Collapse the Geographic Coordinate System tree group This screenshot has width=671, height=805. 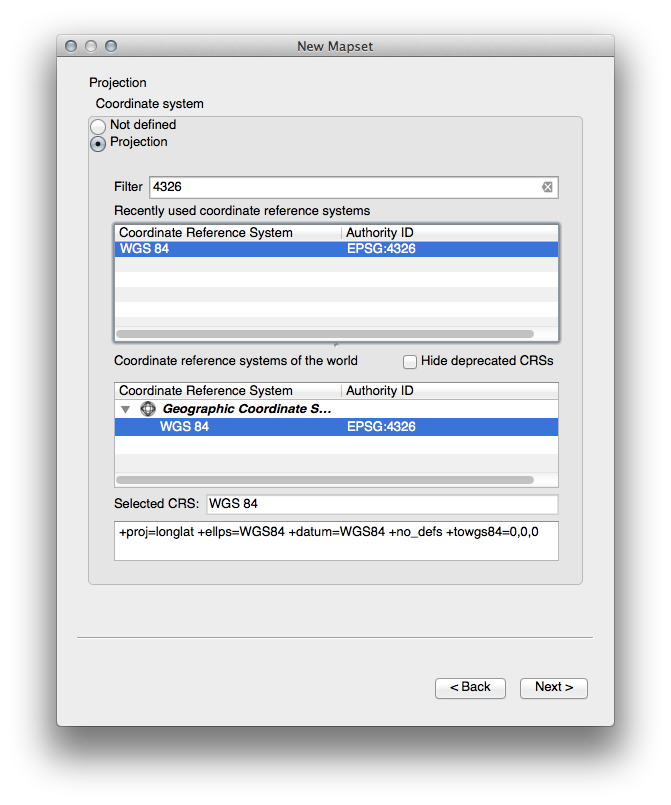125,409
